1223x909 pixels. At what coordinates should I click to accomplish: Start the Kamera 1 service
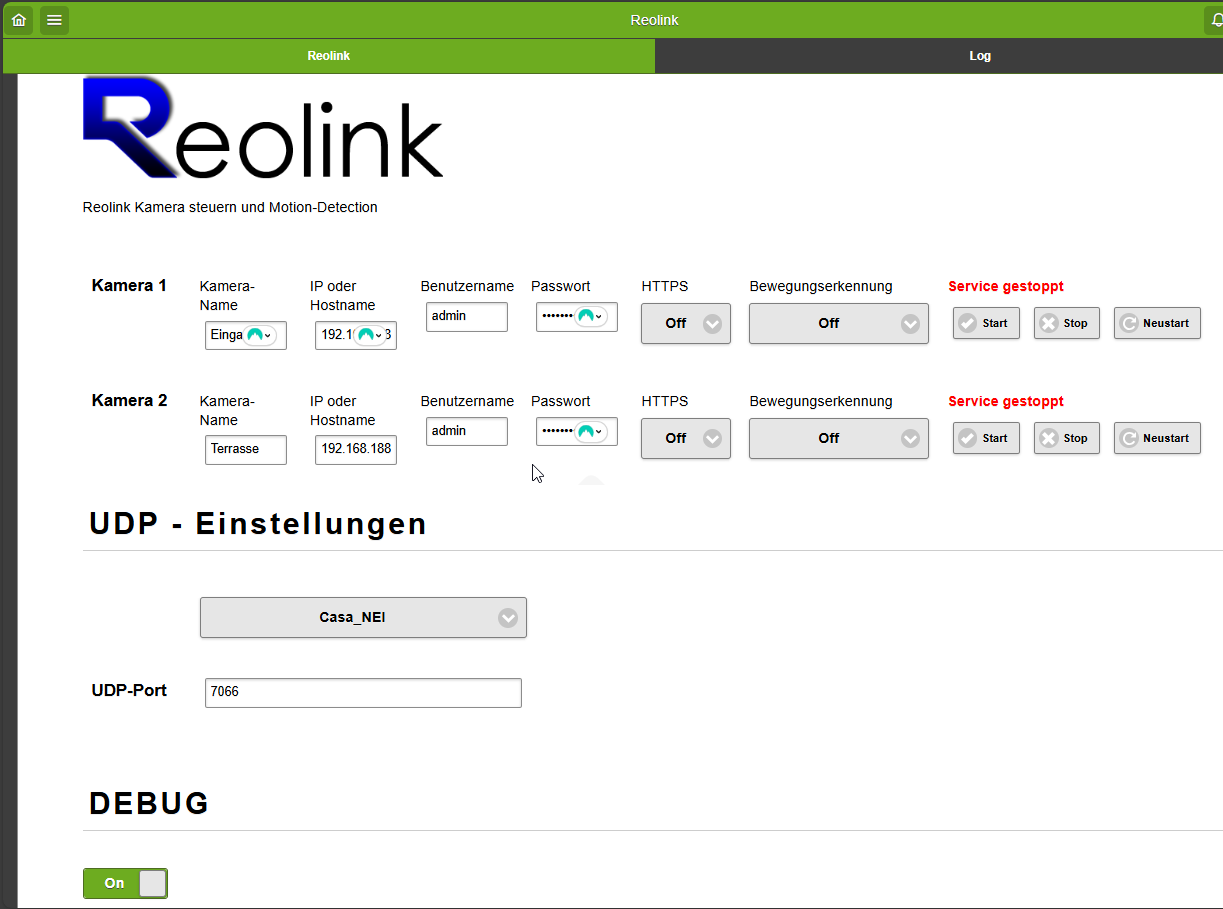[986, 323]
